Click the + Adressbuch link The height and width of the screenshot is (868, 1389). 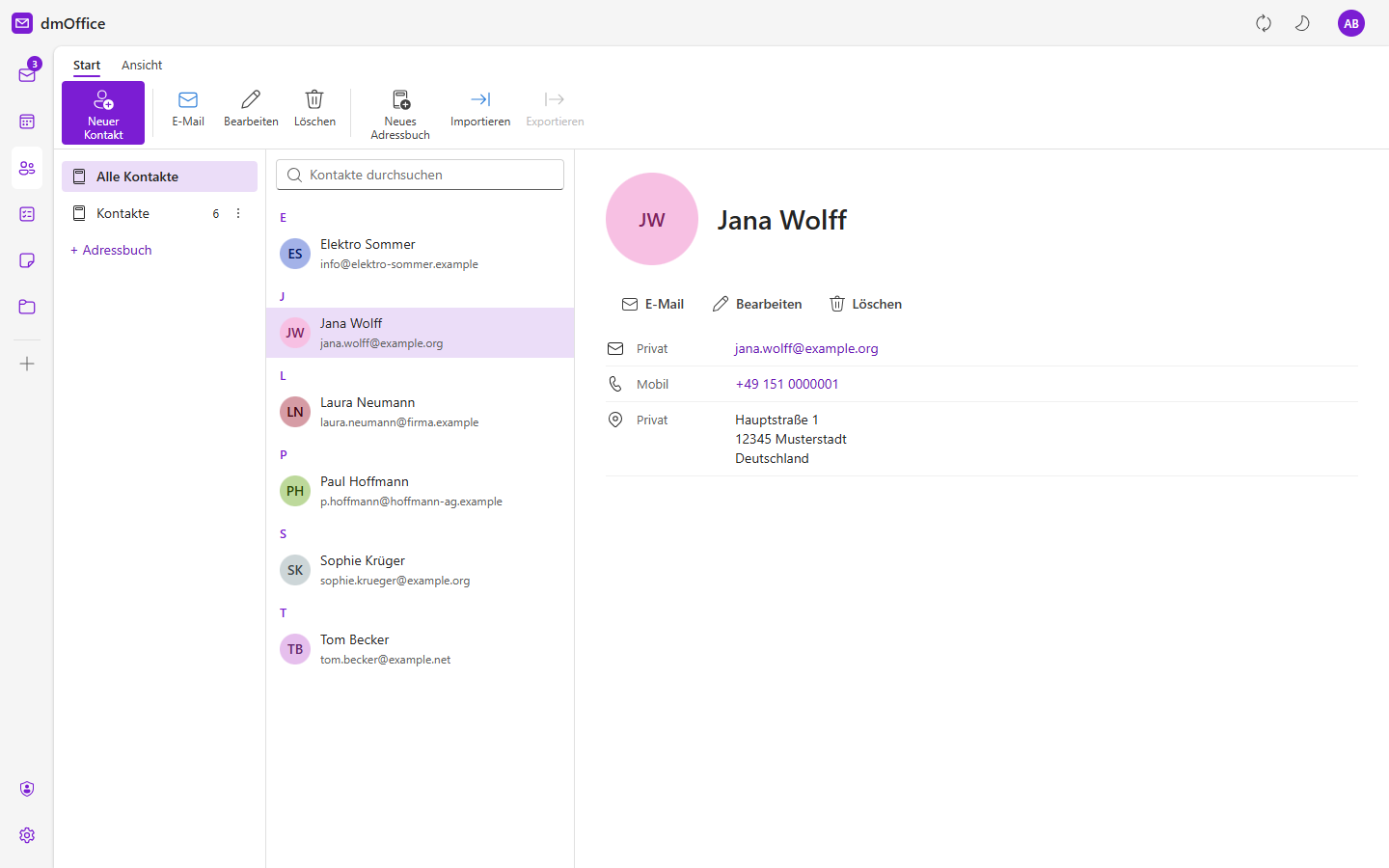(x=111, y=250)
